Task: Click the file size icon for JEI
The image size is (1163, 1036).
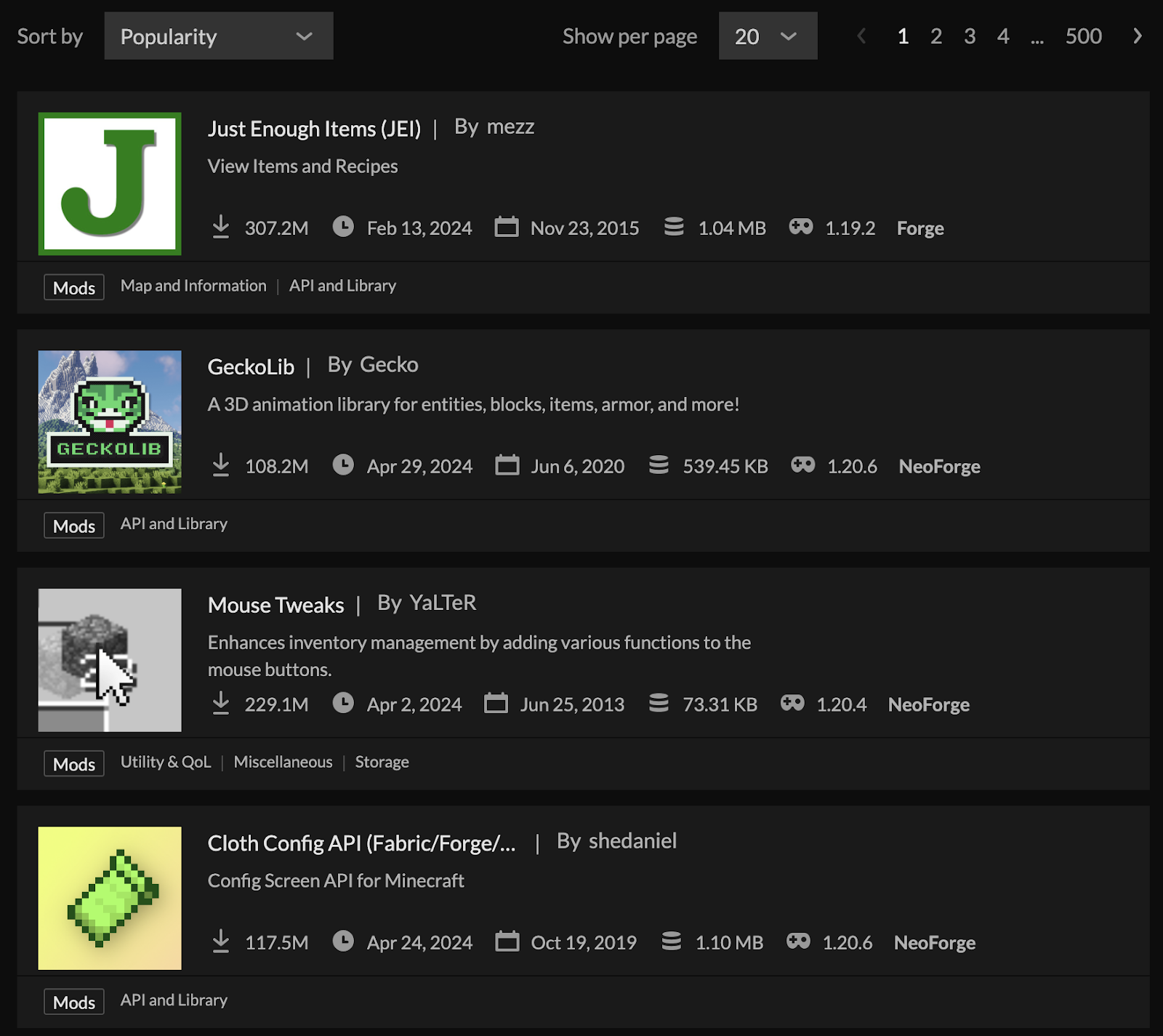Action: (x=674, y=226)
